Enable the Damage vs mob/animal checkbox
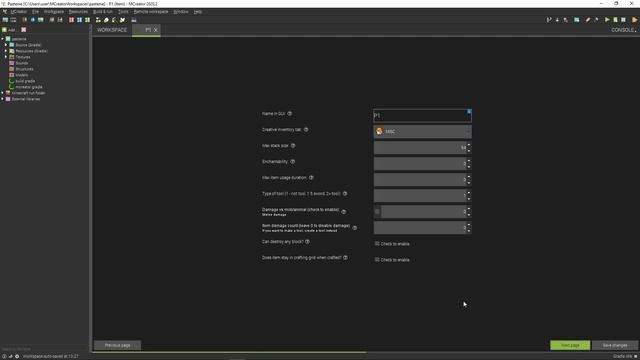640x360 pixels. point(377,211)
